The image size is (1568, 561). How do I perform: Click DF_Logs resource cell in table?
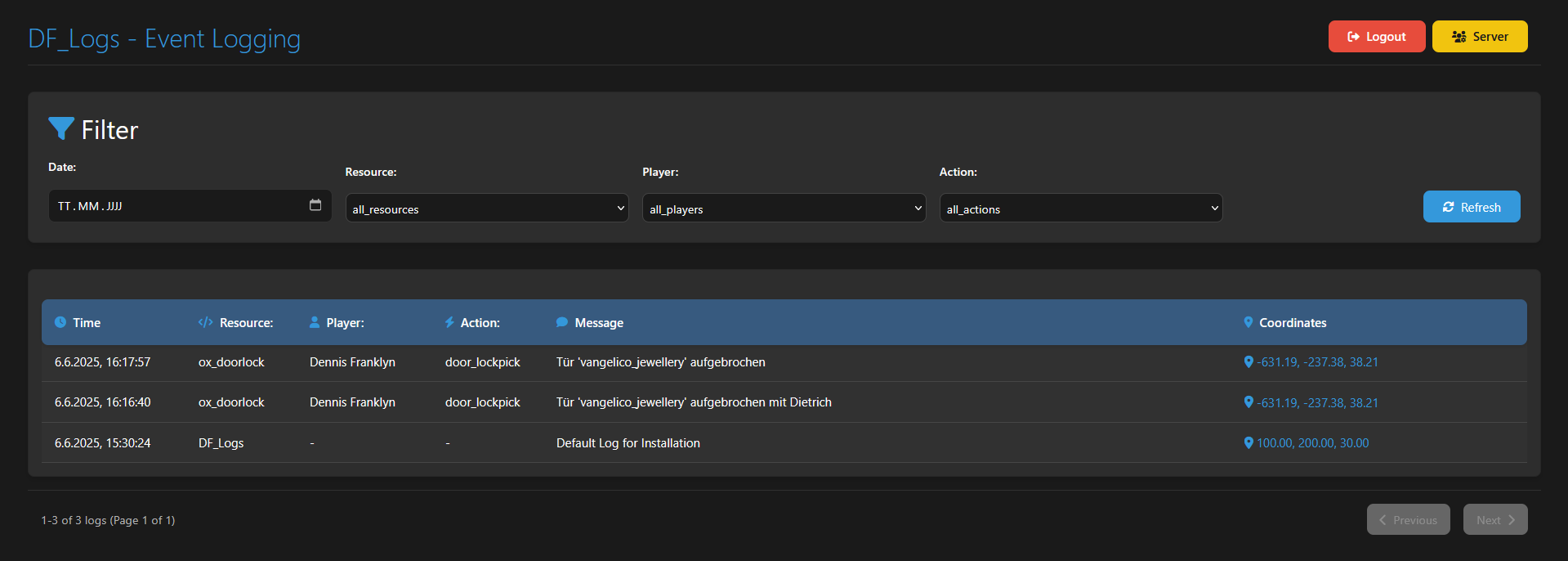coord(221,443)
